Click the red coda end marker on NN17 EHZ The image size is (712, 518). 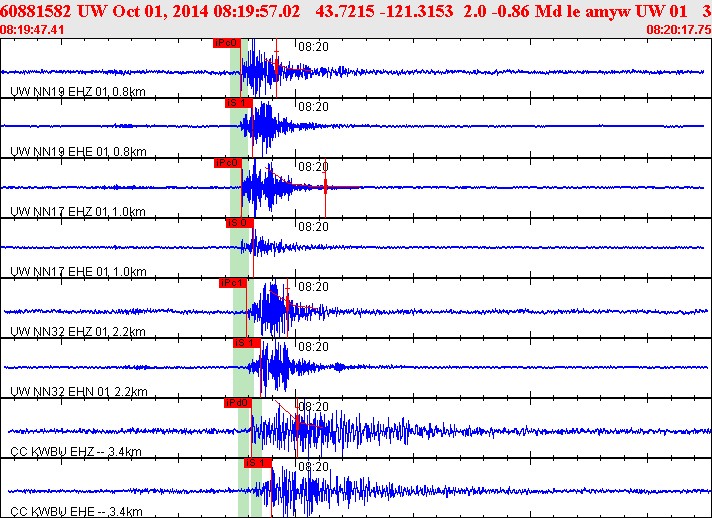point(325,187)
